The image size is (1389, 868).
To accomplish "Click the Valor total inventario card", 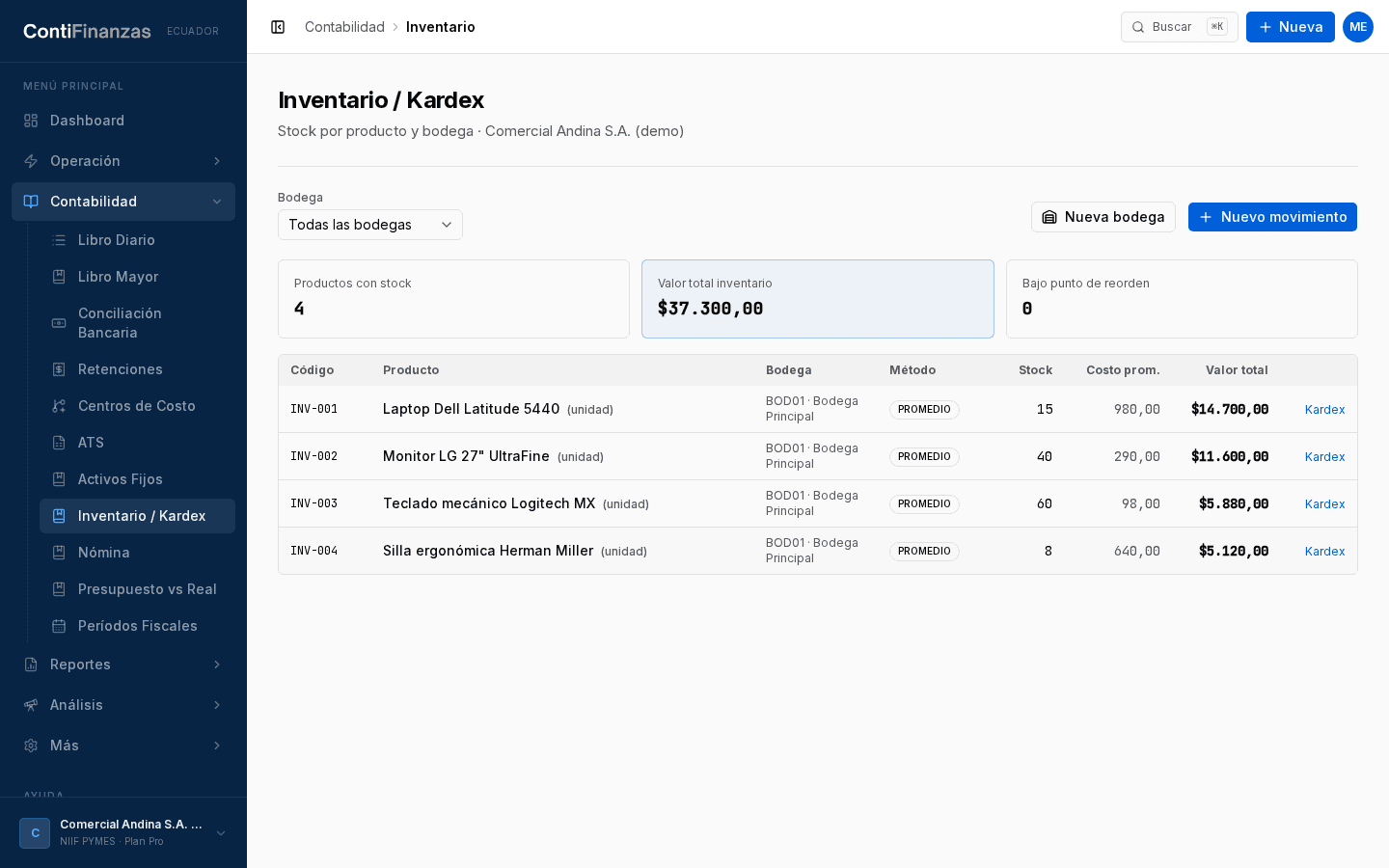I will click(818, 299).
